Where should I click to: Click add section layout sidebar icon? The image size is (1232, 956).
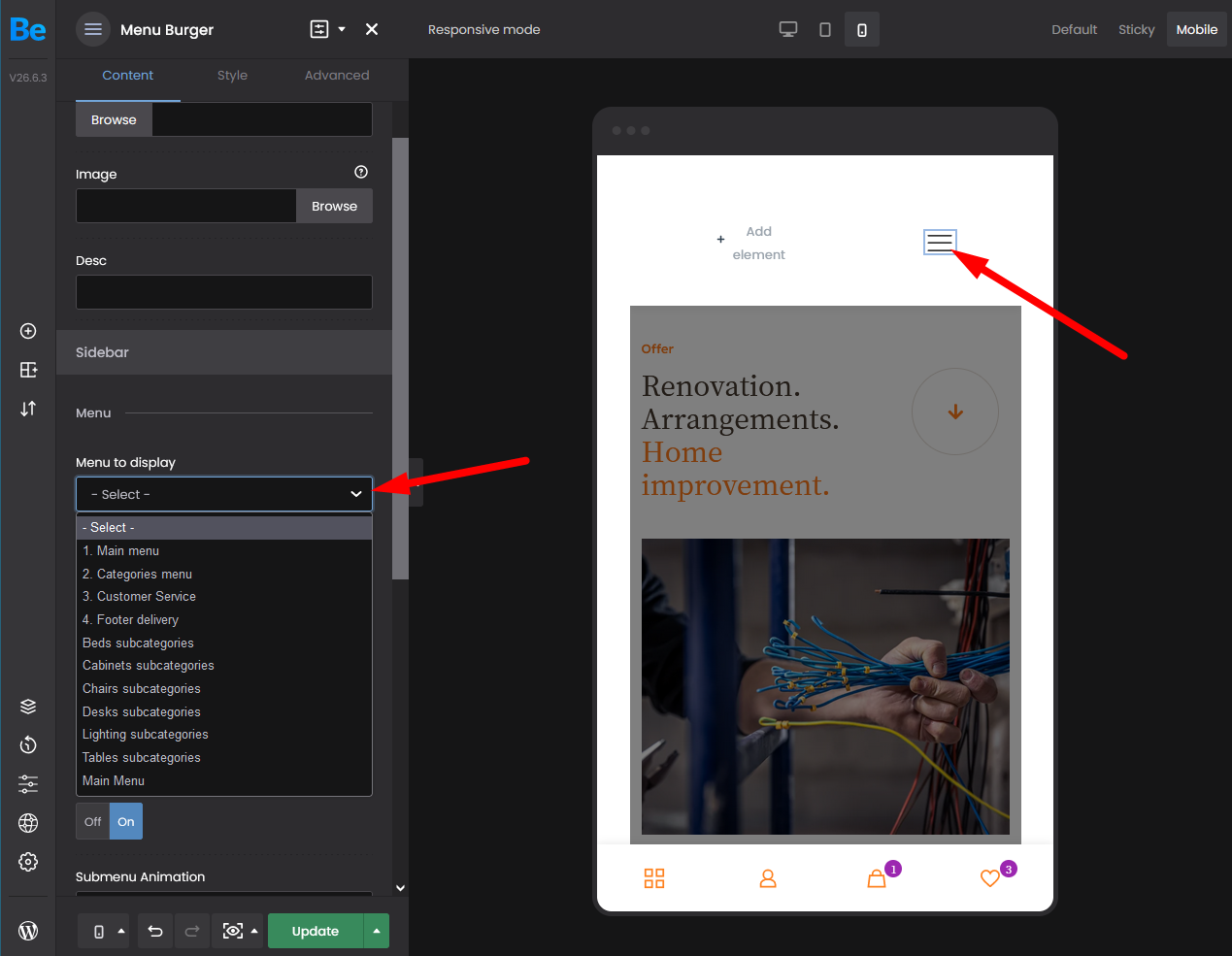click(x=28, y=370)
